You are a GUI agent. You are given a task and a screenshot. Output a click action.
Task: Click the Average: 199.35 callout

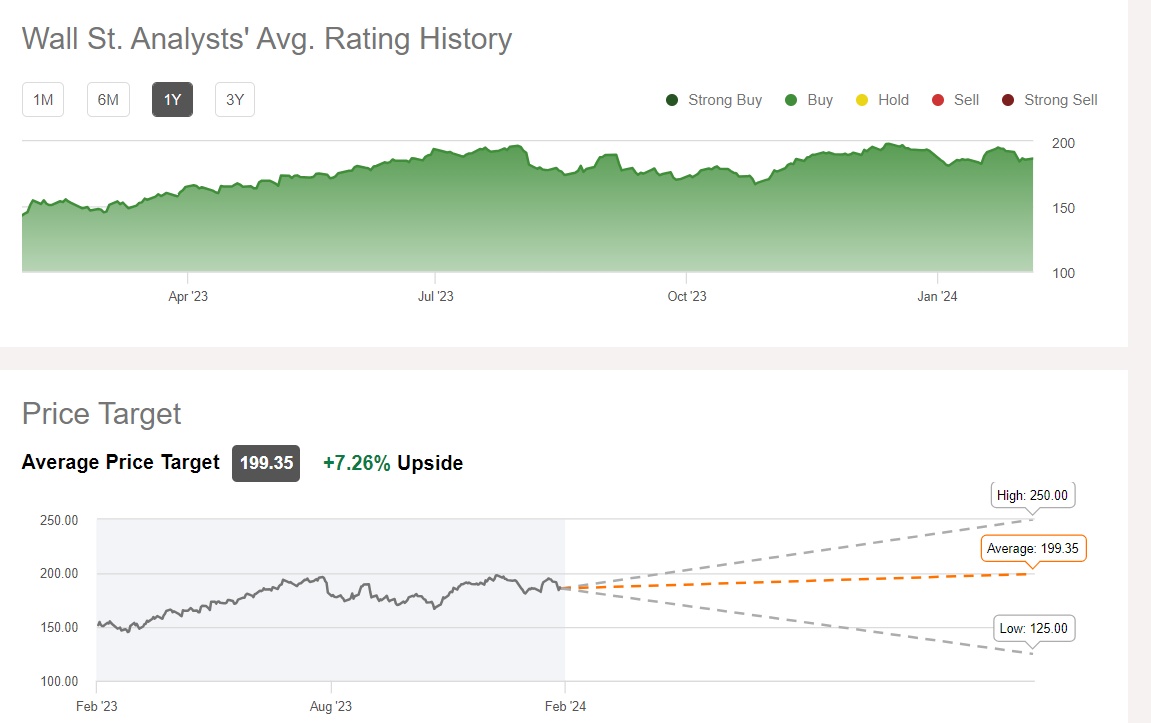coord(1034,549)
